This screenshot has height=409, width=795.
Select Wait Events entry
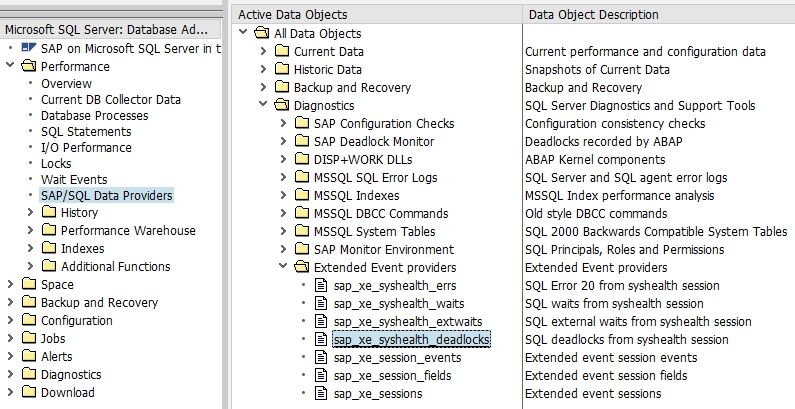pos(74,180)
